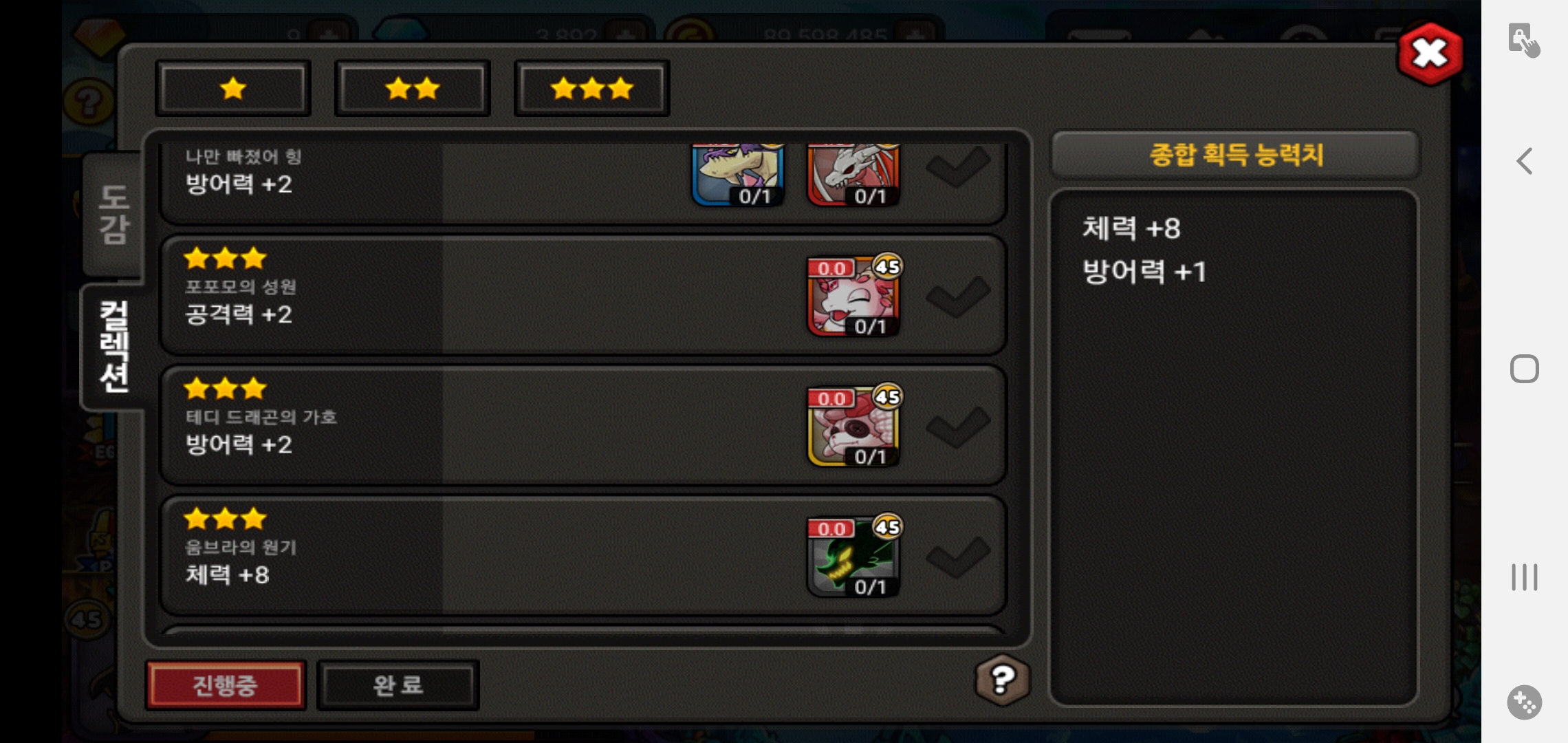The width and height of the screenshot is (1568, 743).
Task: Tap the red-framed skeleton dragon icon
Action: (853, 175)
